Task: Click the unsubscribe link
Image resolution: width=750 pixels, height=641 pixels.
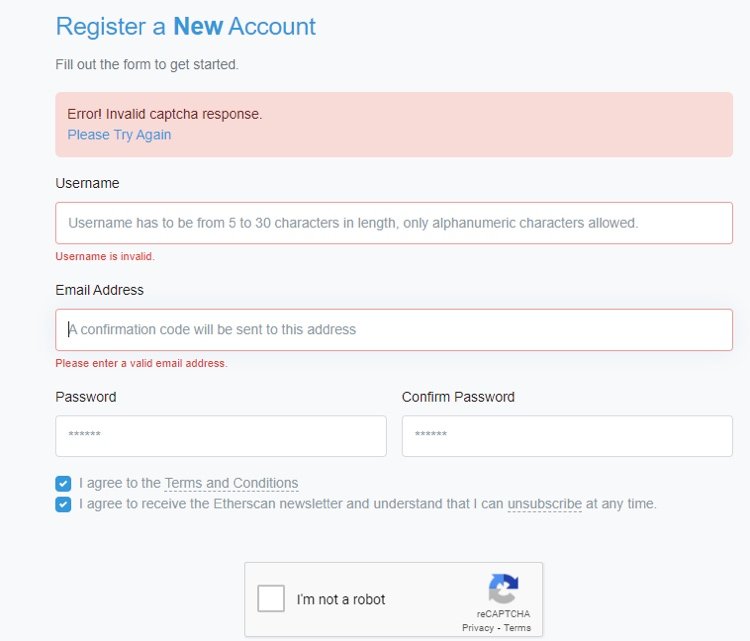Action: tap(544, 504)
